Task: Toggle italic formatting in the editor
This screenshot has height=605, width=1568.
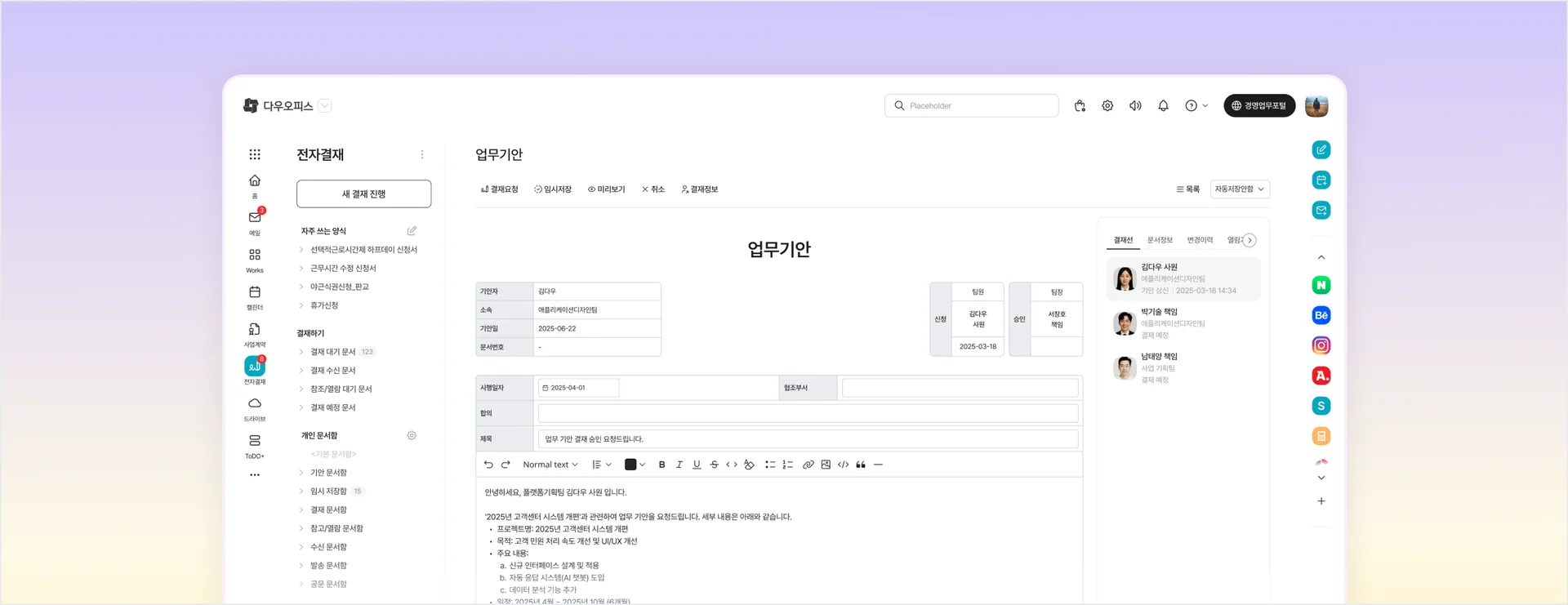Action: [679, 465]
